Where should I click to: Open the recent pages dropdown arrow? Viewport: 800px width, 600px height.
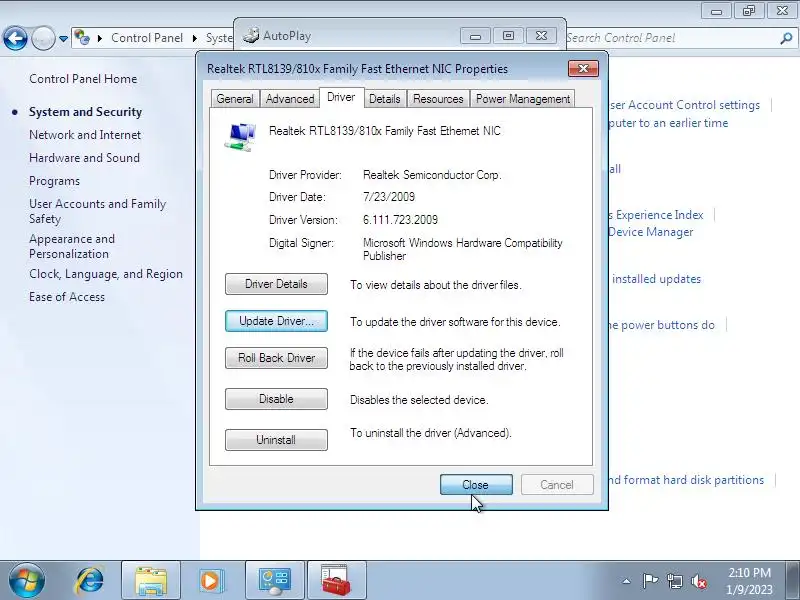tap(63, 39)
